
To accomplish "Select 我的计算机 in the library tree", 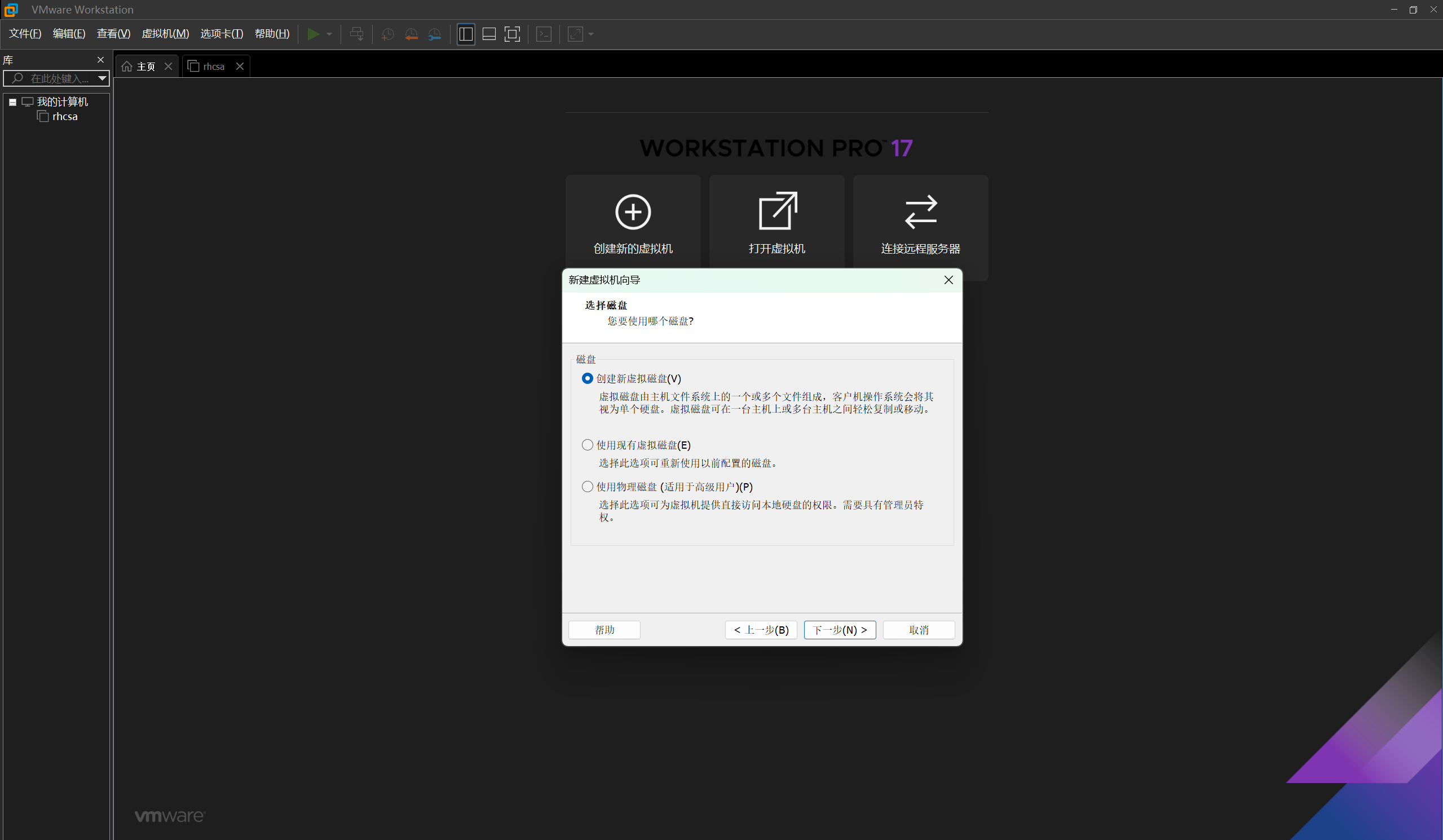I will [63, 102].
